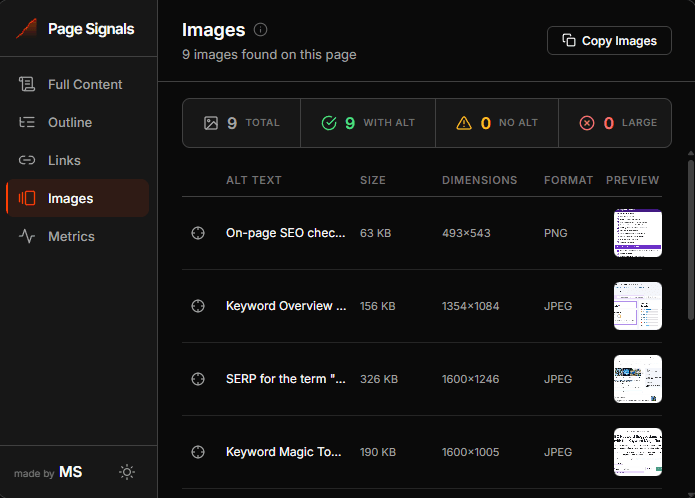Click the green check icon in With Alt
The width and height of the screenshot is (695, 498).
329,123
